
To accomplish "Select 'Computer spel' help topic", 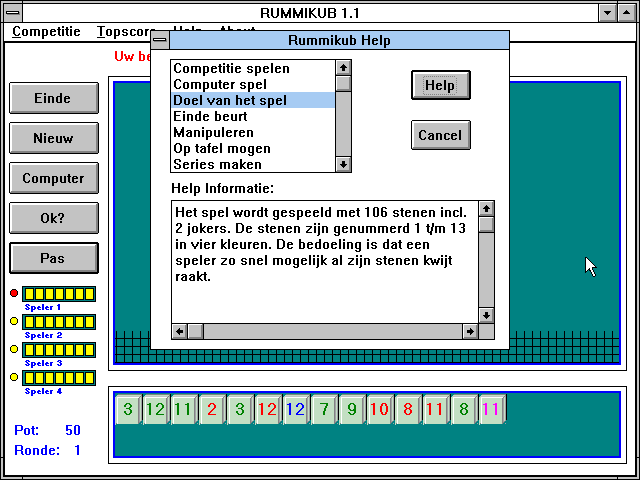I will pos(253,84).
